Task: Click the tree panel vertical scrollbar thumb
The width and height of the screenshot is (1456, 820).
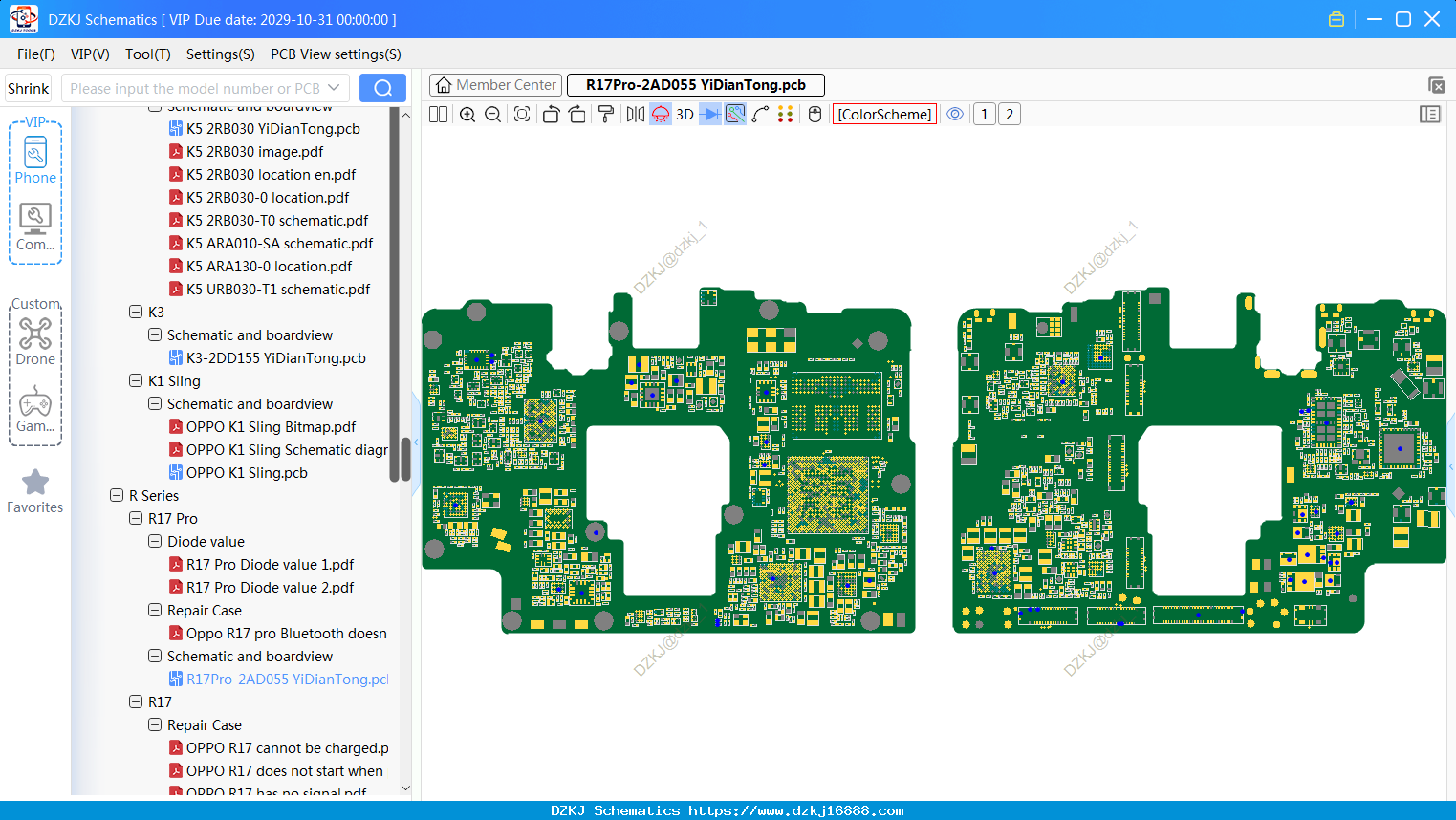Action: [405, 459]
